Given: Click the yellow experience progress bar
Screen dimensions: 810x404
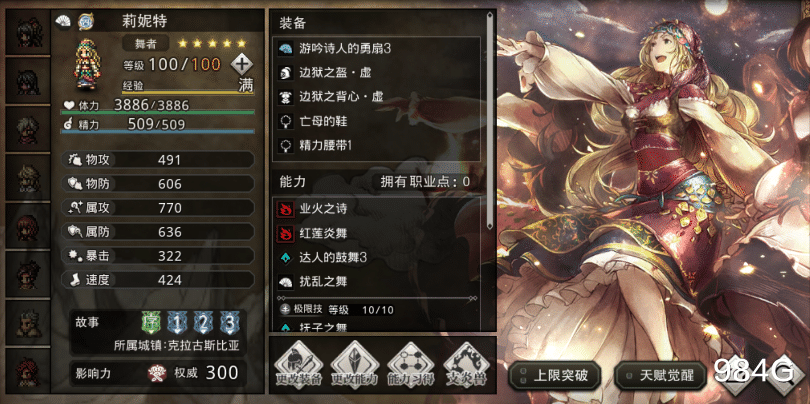Looking at the screenshot, I should click(188, 93).
